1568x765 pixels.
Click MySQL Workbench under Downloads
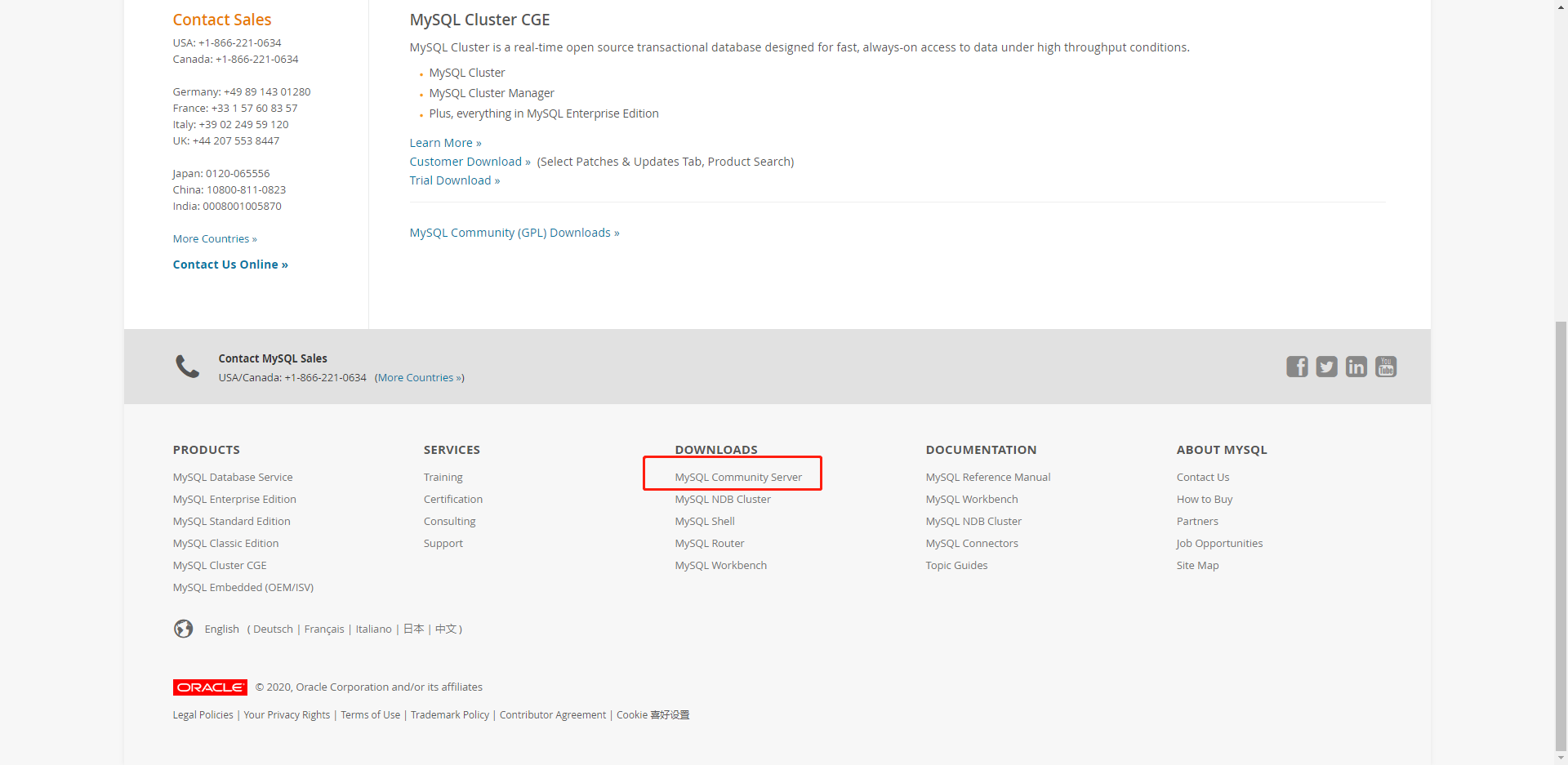click(721, 566)
